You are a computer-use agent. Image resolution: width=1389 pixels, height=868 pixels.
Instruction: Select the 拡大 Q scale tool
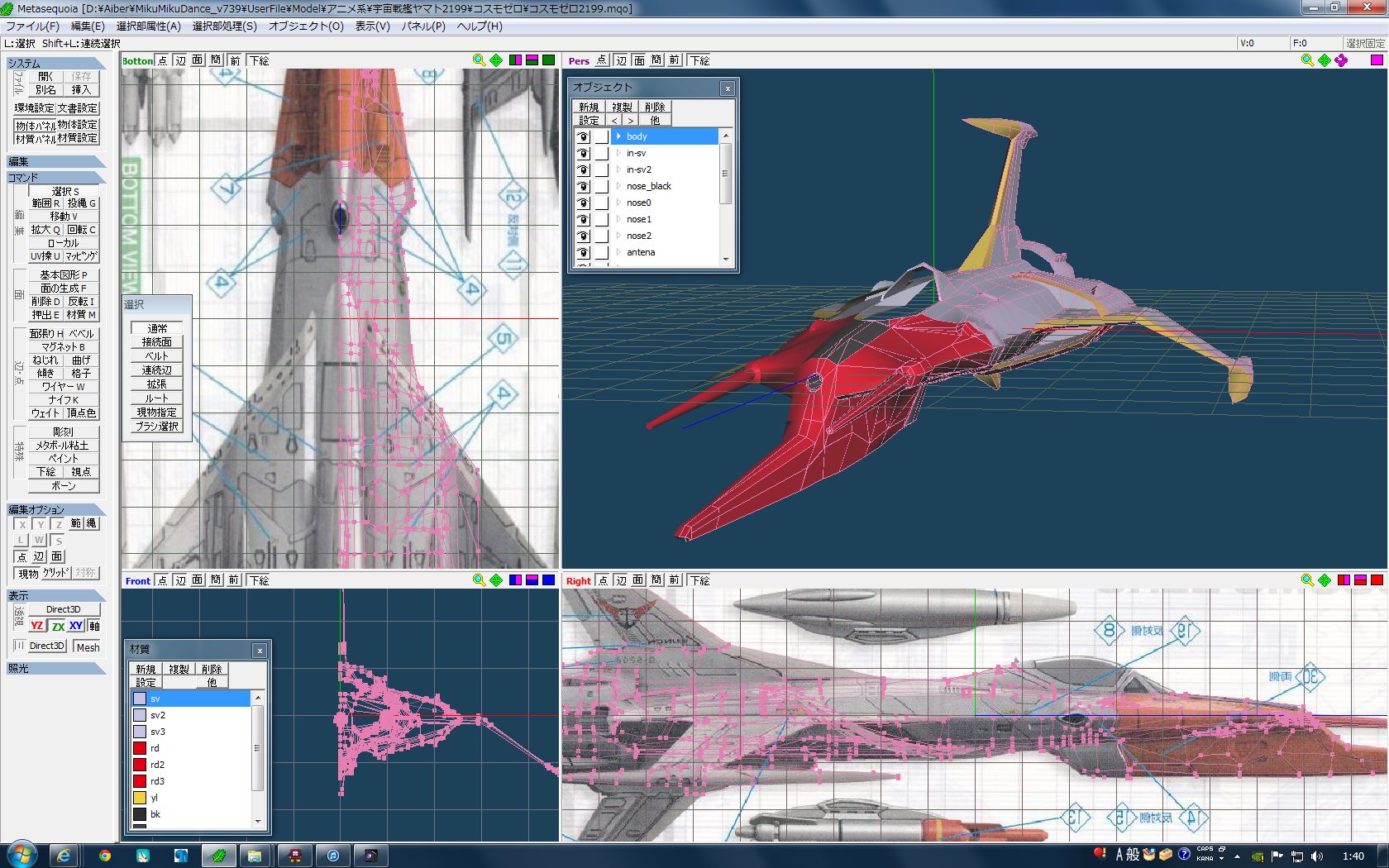coord(46,230)
